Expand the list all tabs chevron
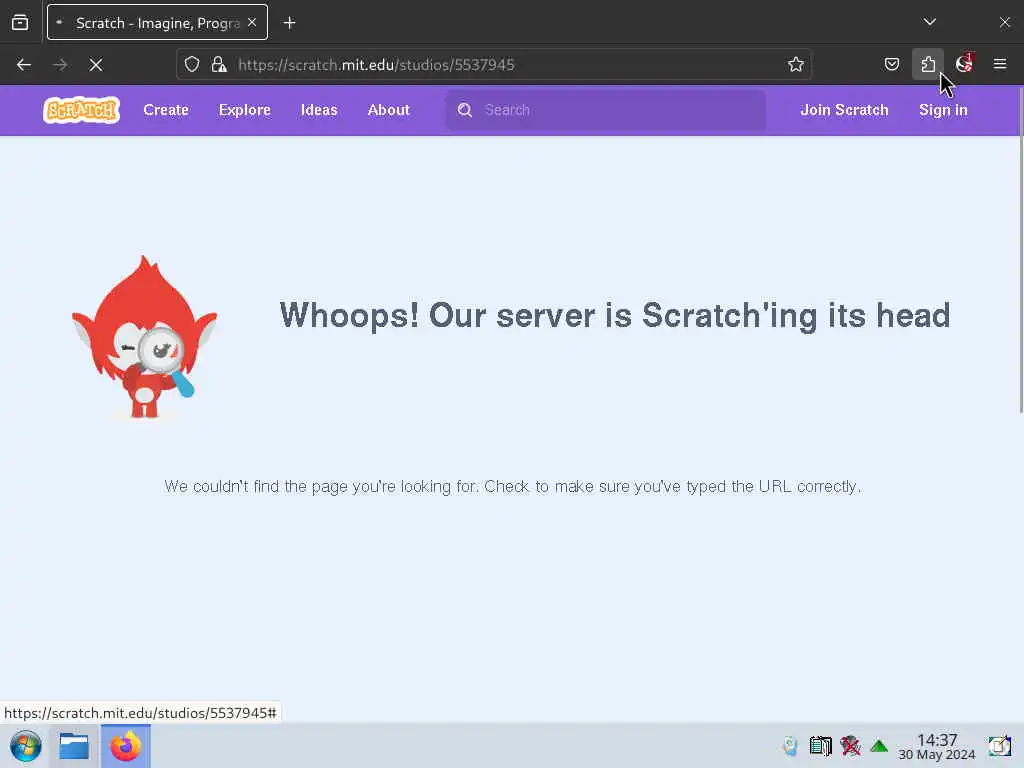The width and height of the screenshot is (1024, 768). pyautogui.click(x=930, y=22)
